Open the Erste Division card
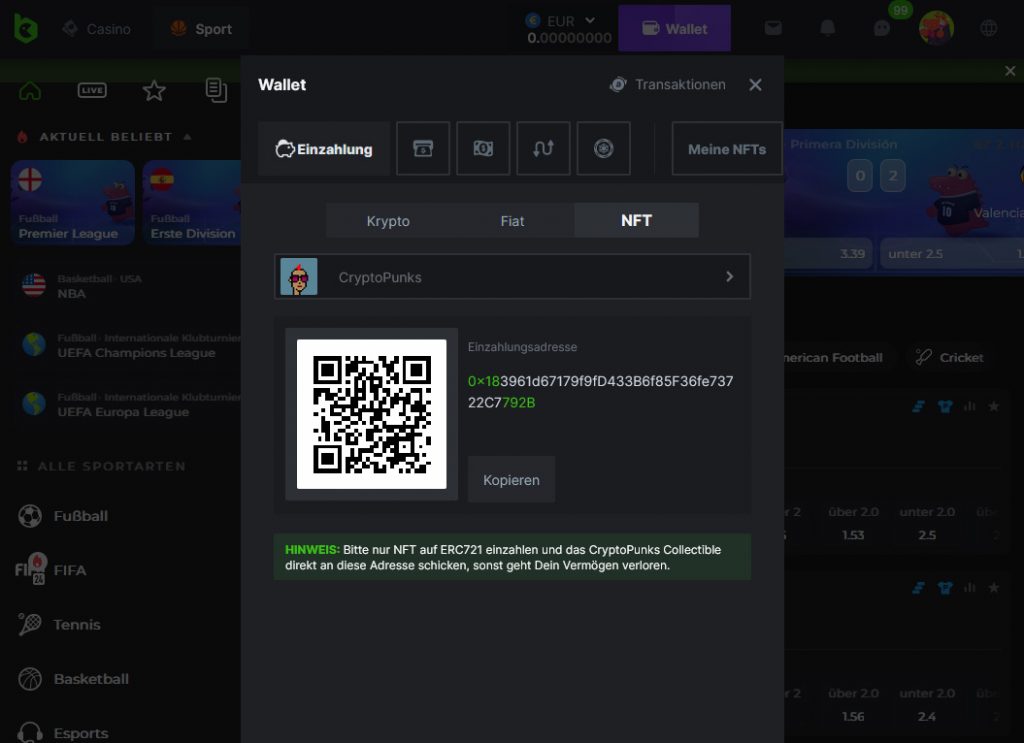This screenshot has width=1024, height=743. (x=192, y=202)
